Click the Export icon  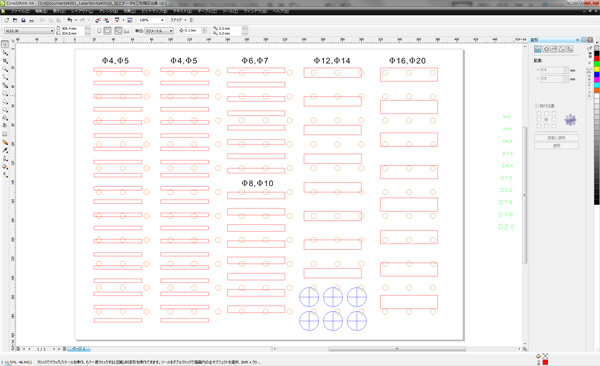pos(106,20)
